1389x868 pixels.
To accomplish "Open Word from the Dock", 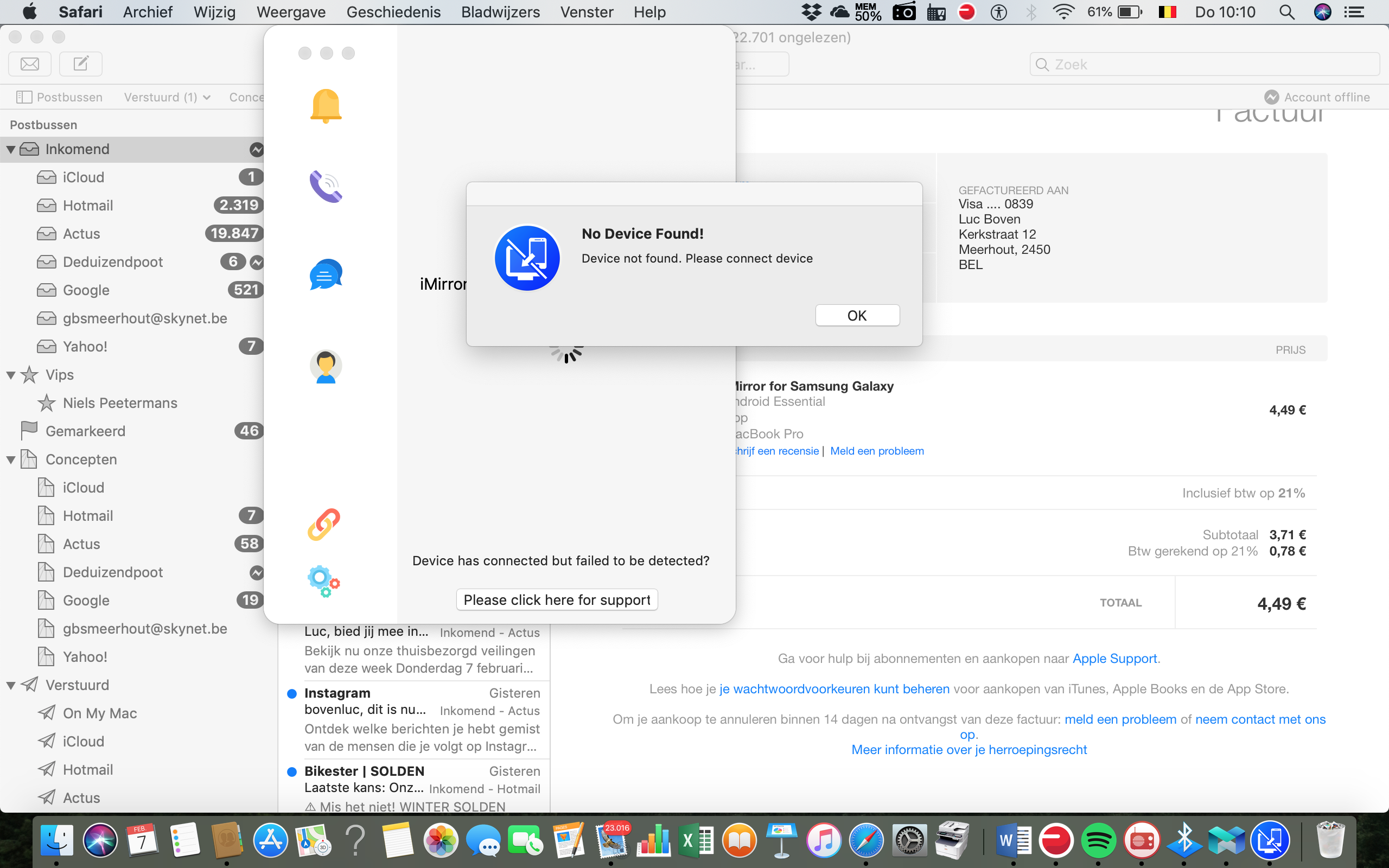I will pos(1013,840).
